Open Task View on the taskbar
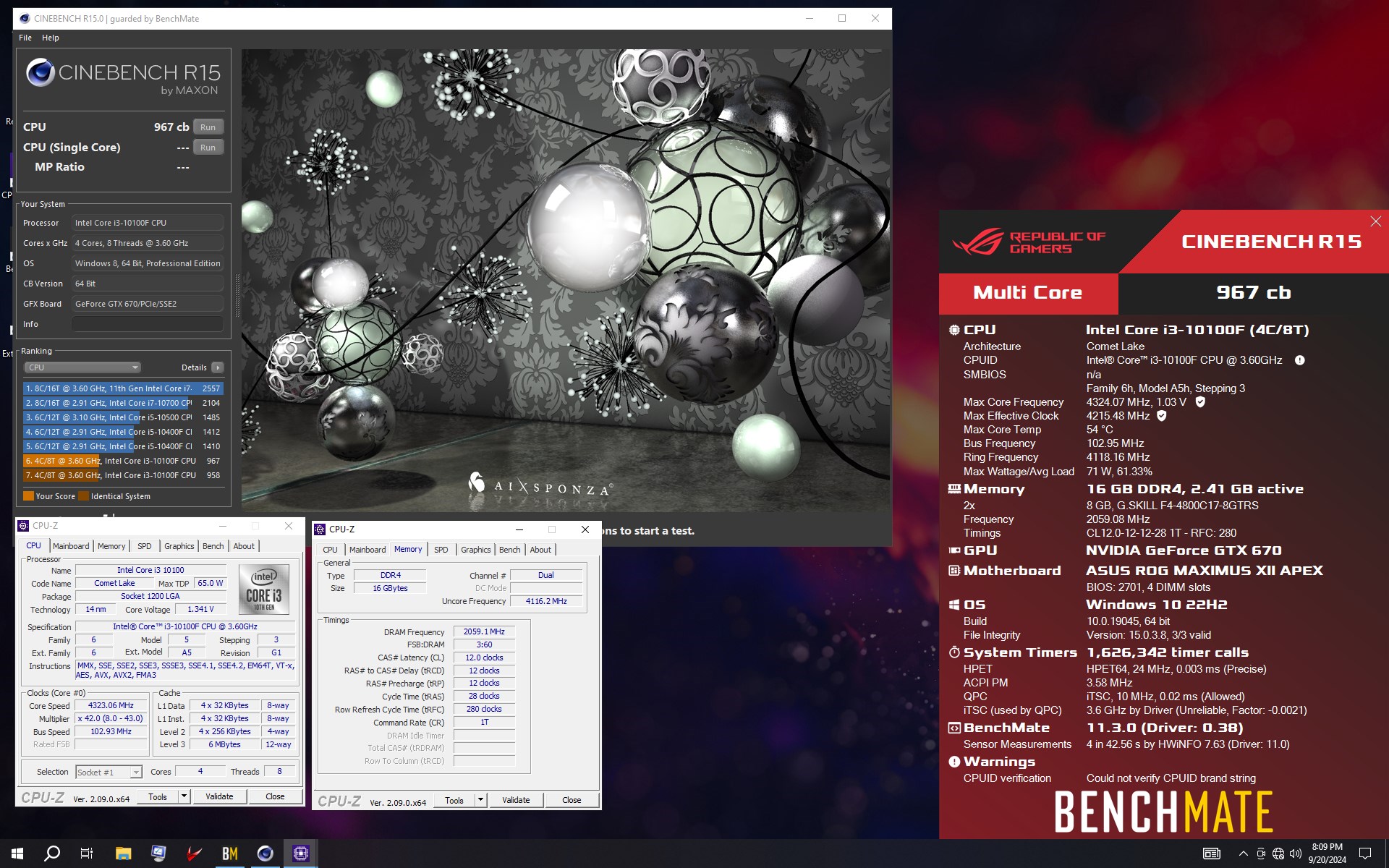Image resolution: width=1389 pixels, height=868 pixels. click(87, 854)
